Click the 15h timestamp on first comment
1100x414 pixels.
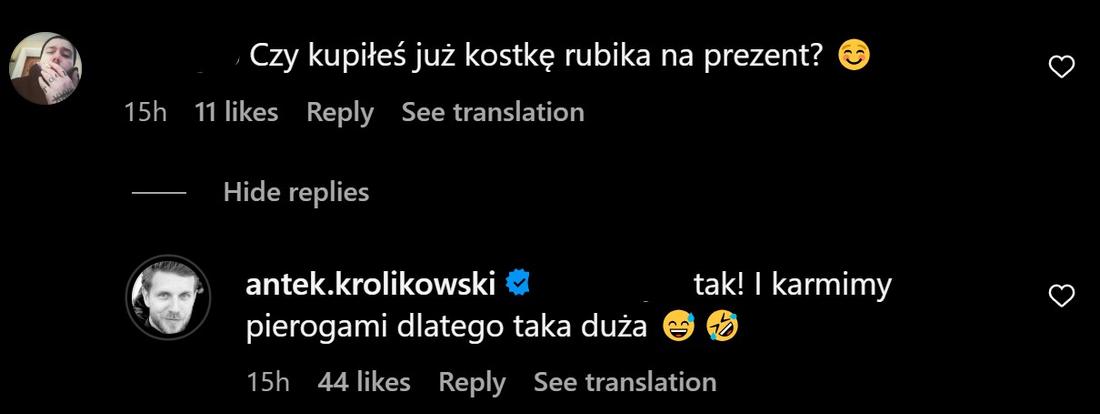click(146, 112)
